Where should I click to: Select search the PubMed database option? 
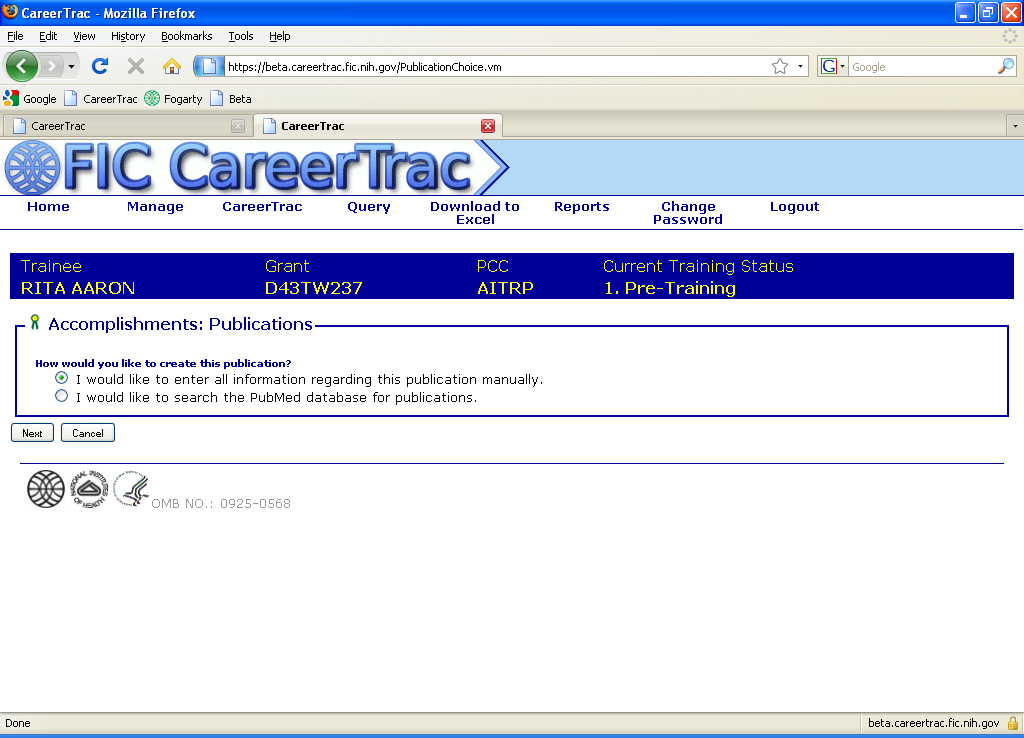click(61, 396)
